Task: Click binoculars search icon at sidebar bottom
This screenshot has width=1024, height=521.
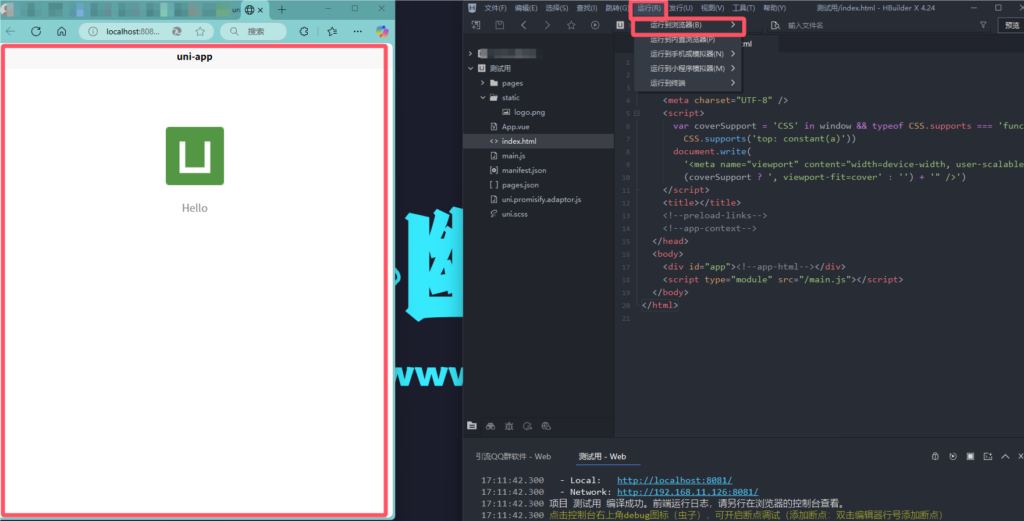Action: tap(490, 426)
